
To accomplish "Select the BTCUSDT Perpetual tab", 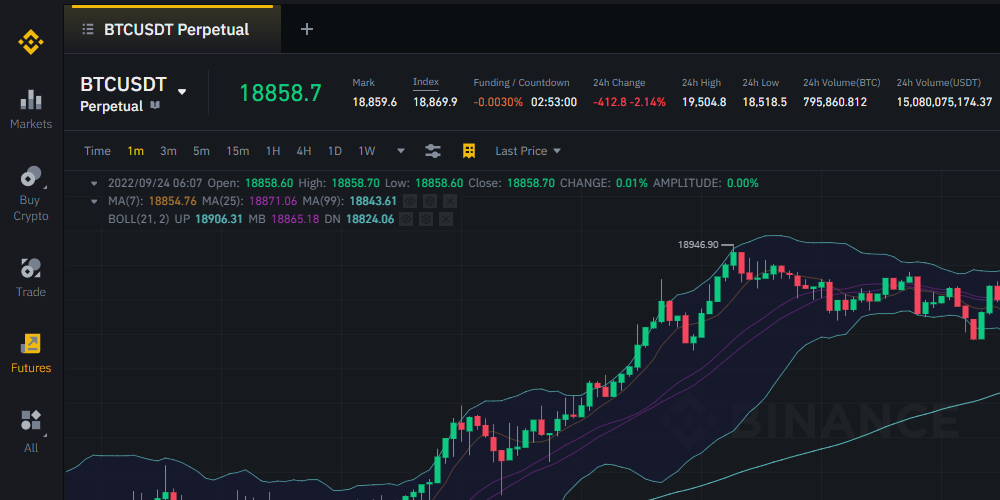I will pyautogui.click(x=172, y=29).
